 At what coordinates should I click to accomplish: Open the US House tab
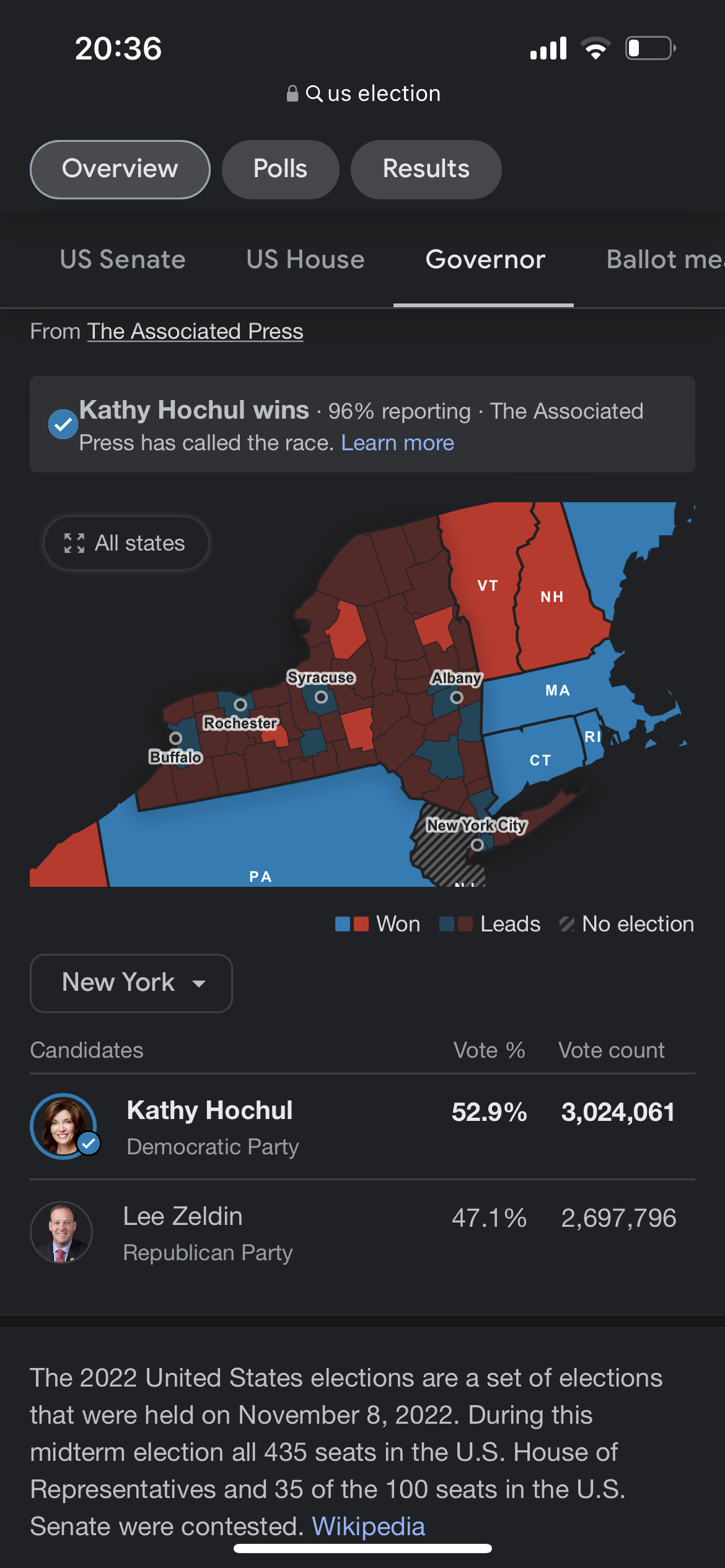tap(305, 259)
